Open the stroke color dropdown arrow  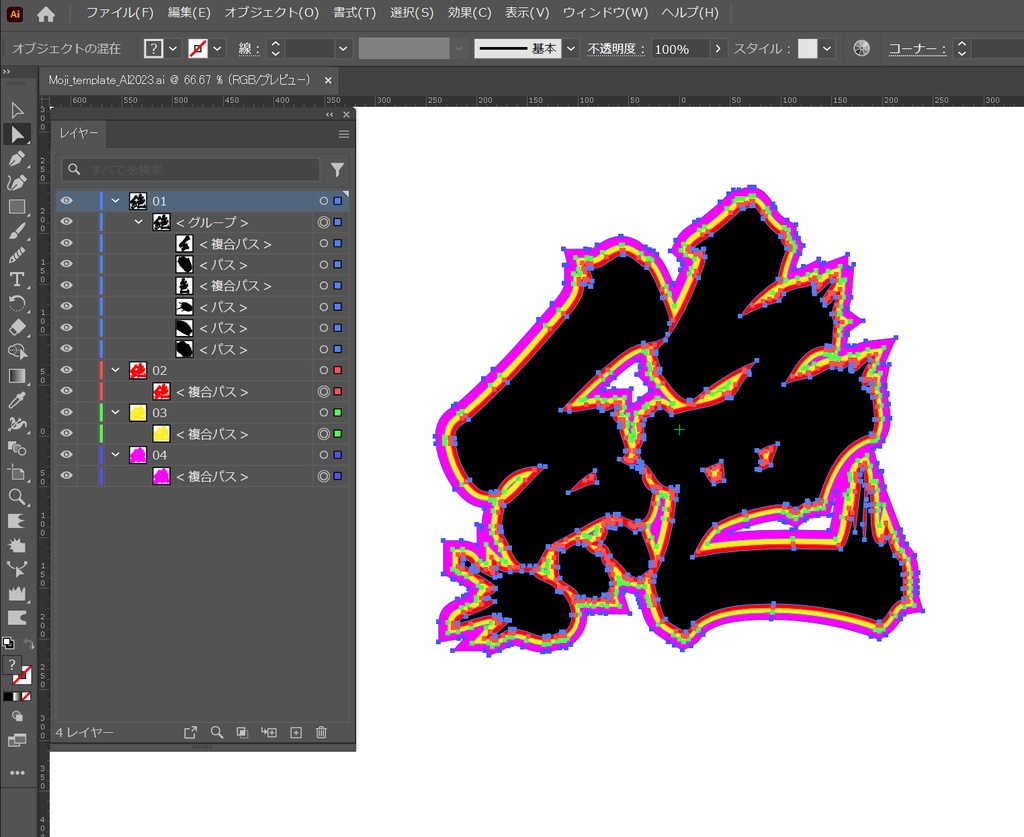[x=217, y=48]
